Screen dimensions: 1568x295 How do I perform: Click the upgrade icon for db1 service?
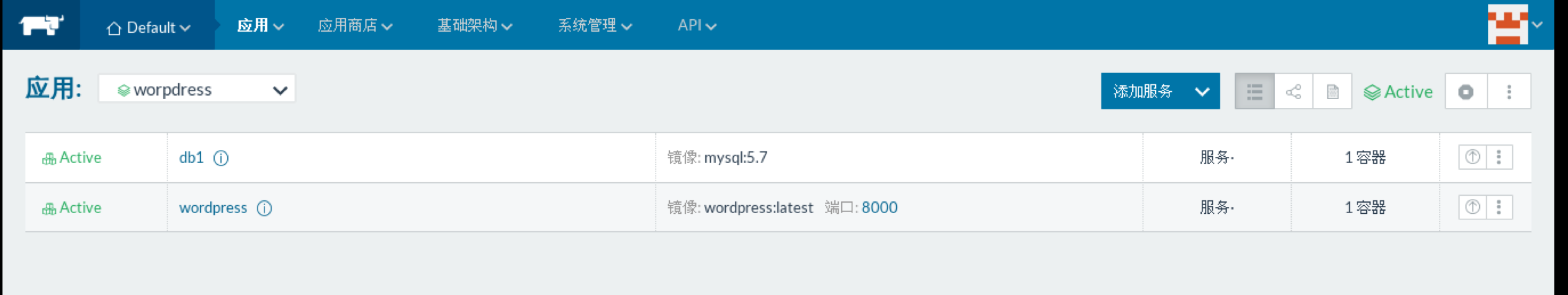pyautogui.click(x=1472, y=157)
